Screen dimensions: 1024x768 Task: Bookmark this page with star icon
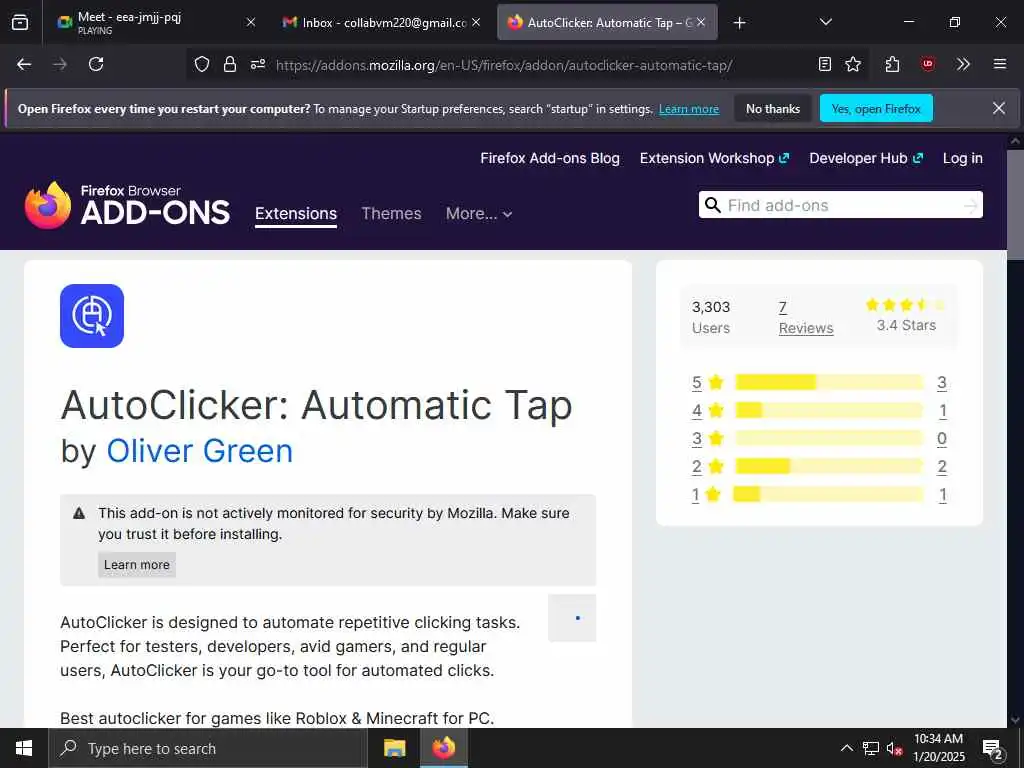click(853, 64)
